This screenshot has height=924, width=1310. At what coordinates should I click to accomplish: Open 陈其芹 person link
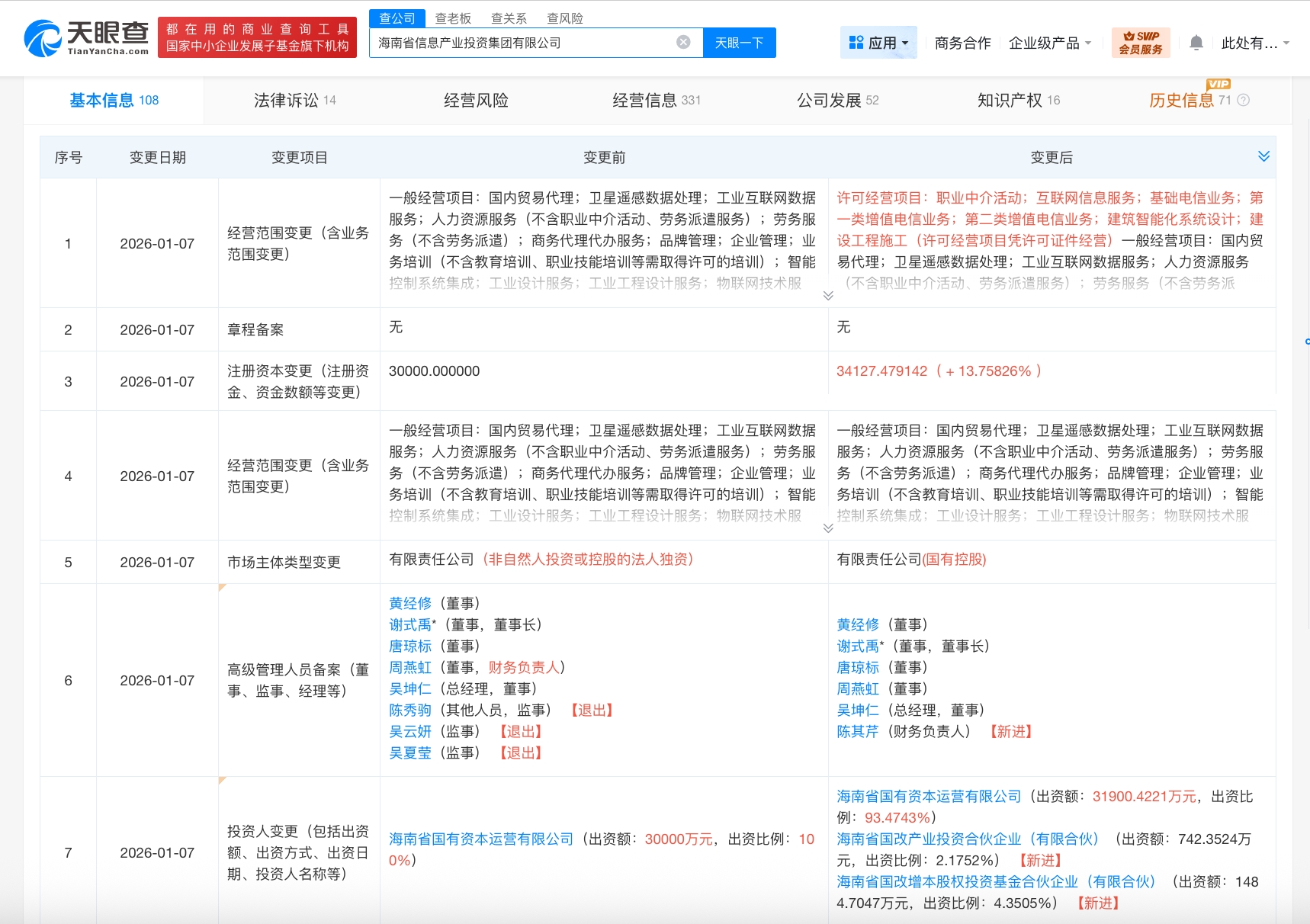click(x=858, y=731)
